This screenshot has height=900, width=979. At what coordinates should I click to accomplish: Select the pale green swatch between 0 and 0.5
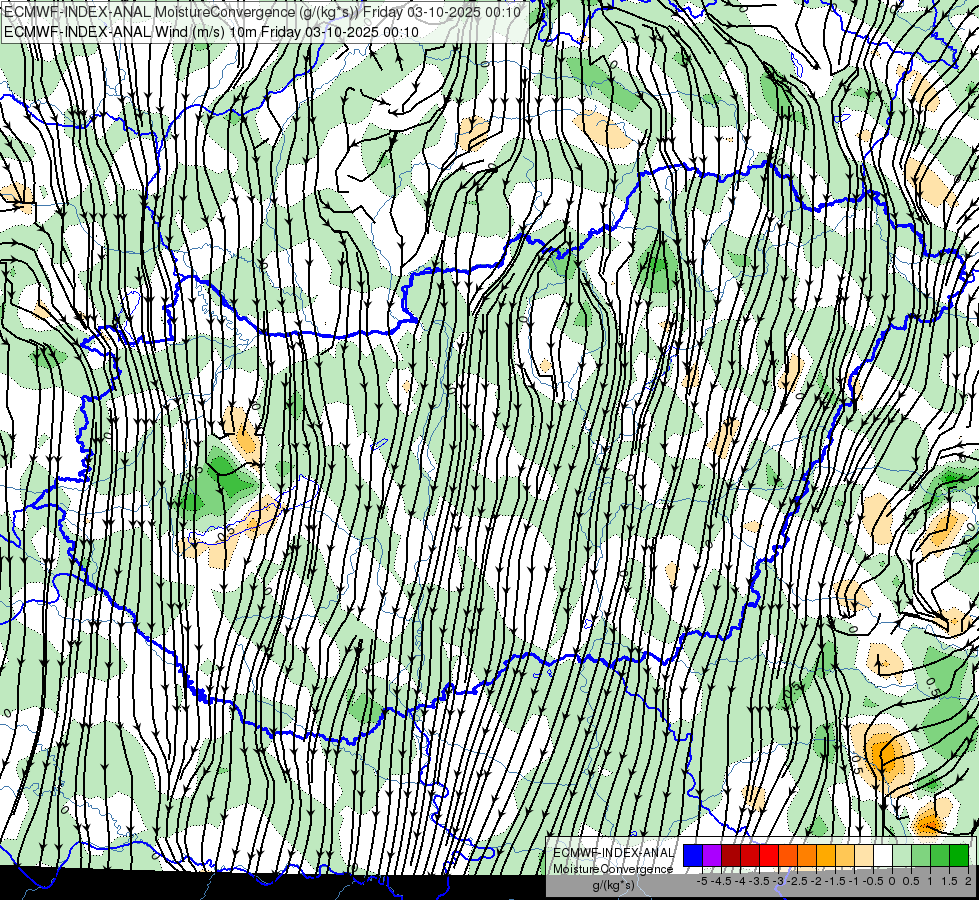(x=902, y=855)
